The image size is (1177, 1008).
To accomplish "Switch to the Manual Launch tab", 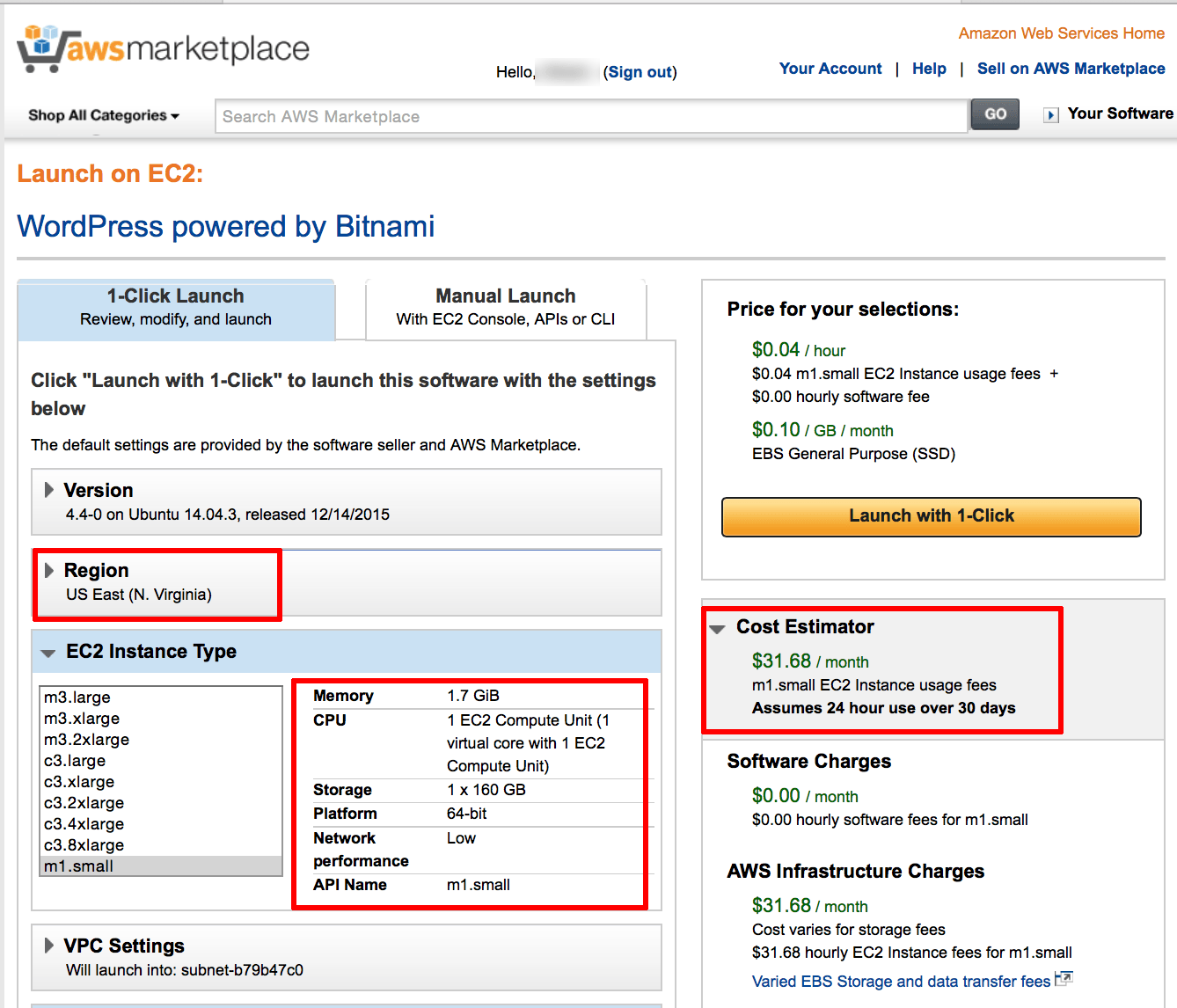I will (x=506, y=309).
